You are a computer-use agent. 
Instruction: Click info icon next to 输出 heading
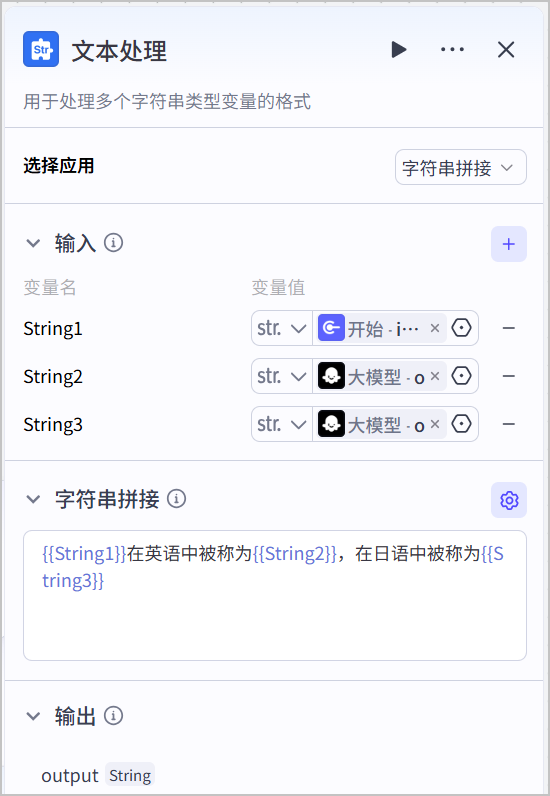coord(114,716)
